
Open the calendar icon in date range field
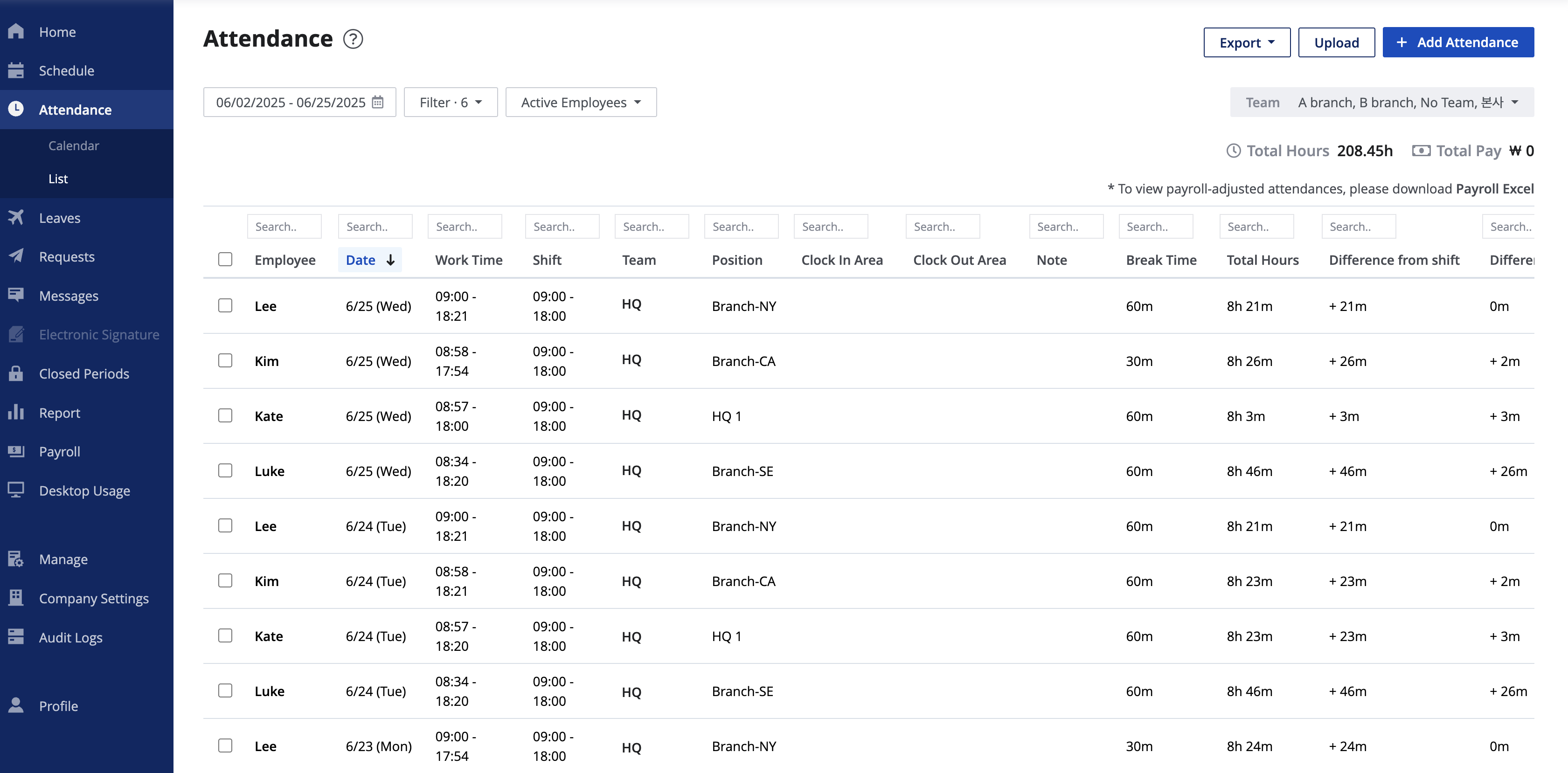[x=377, y=102]
